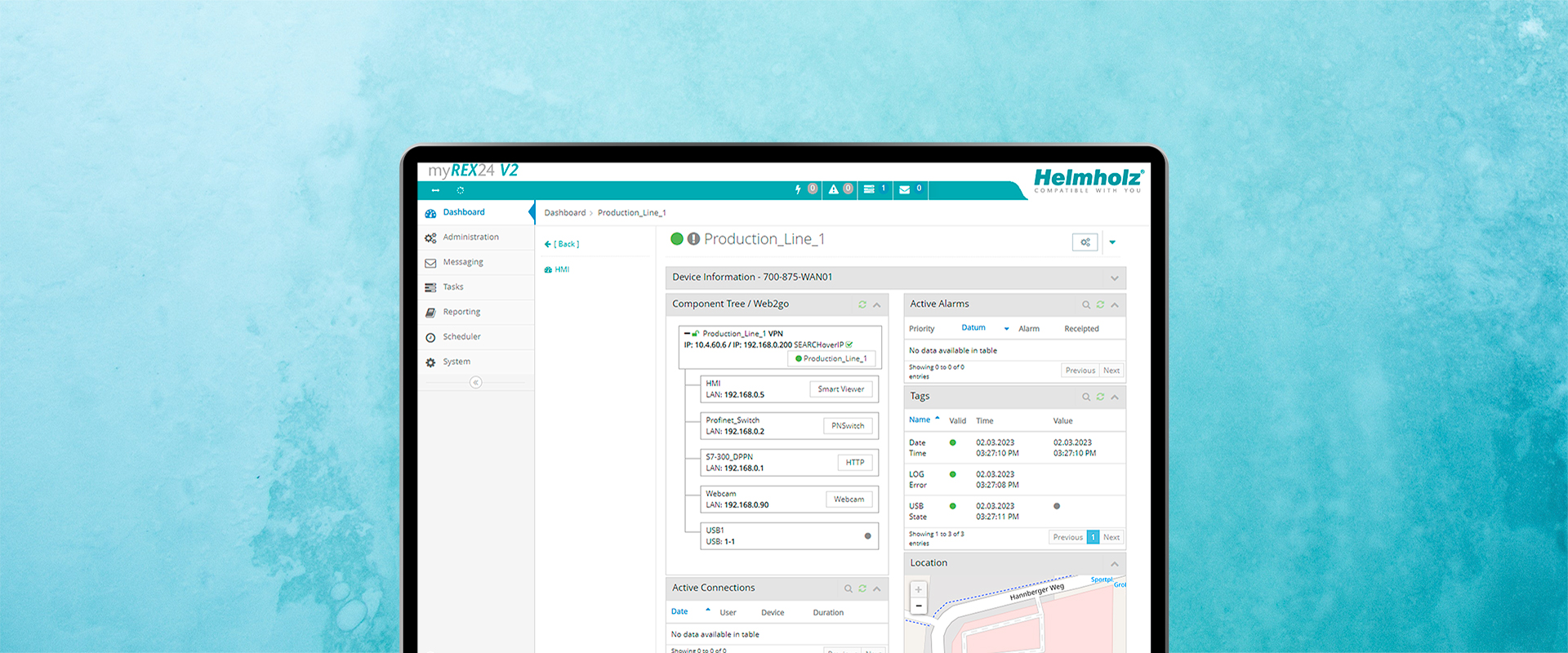Viewport: 1568px width, 653px height.
Task: Sort tags by Value column
Action: tap(1062, 421)
